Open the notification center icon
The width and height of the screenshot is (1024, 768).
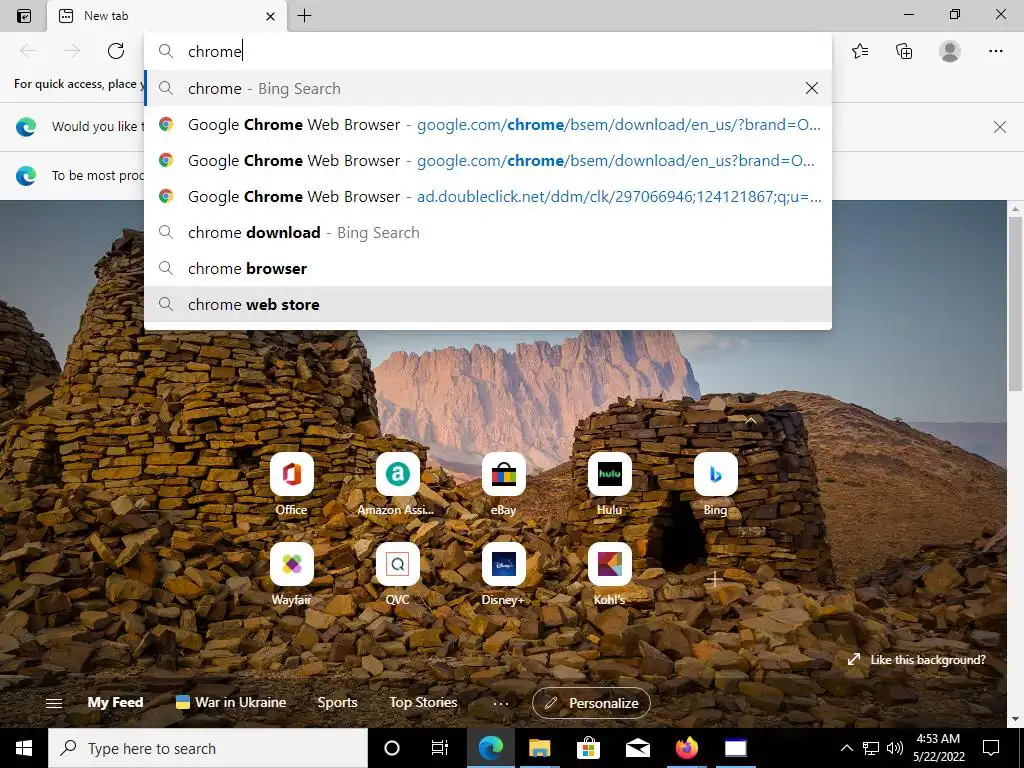(x=991, y=748)
